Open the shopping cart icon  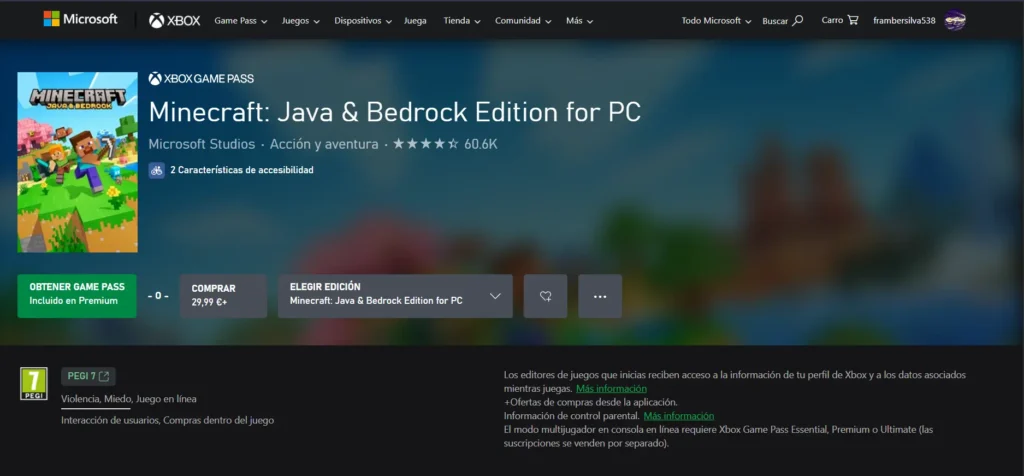click(852, 20)
